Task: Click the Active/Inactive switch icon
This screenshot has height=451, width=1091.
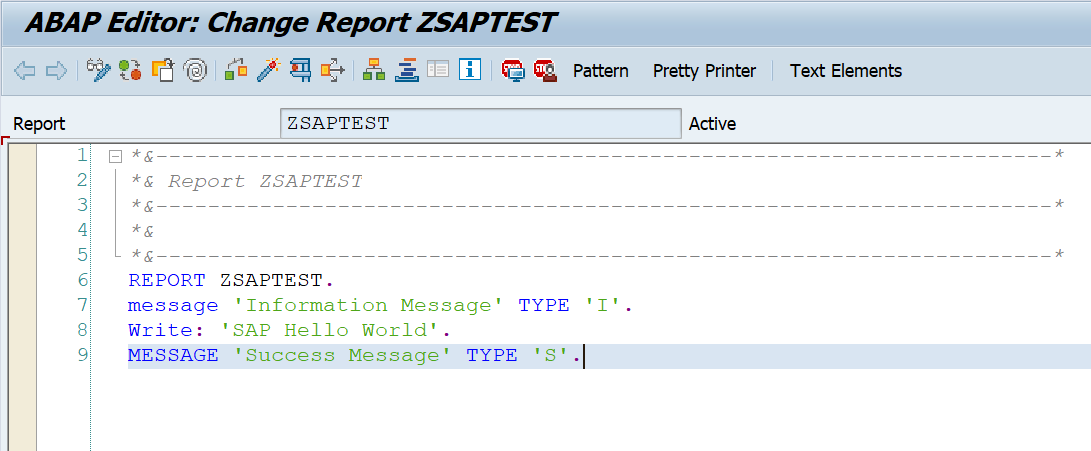Action: [x=130, y=70]
